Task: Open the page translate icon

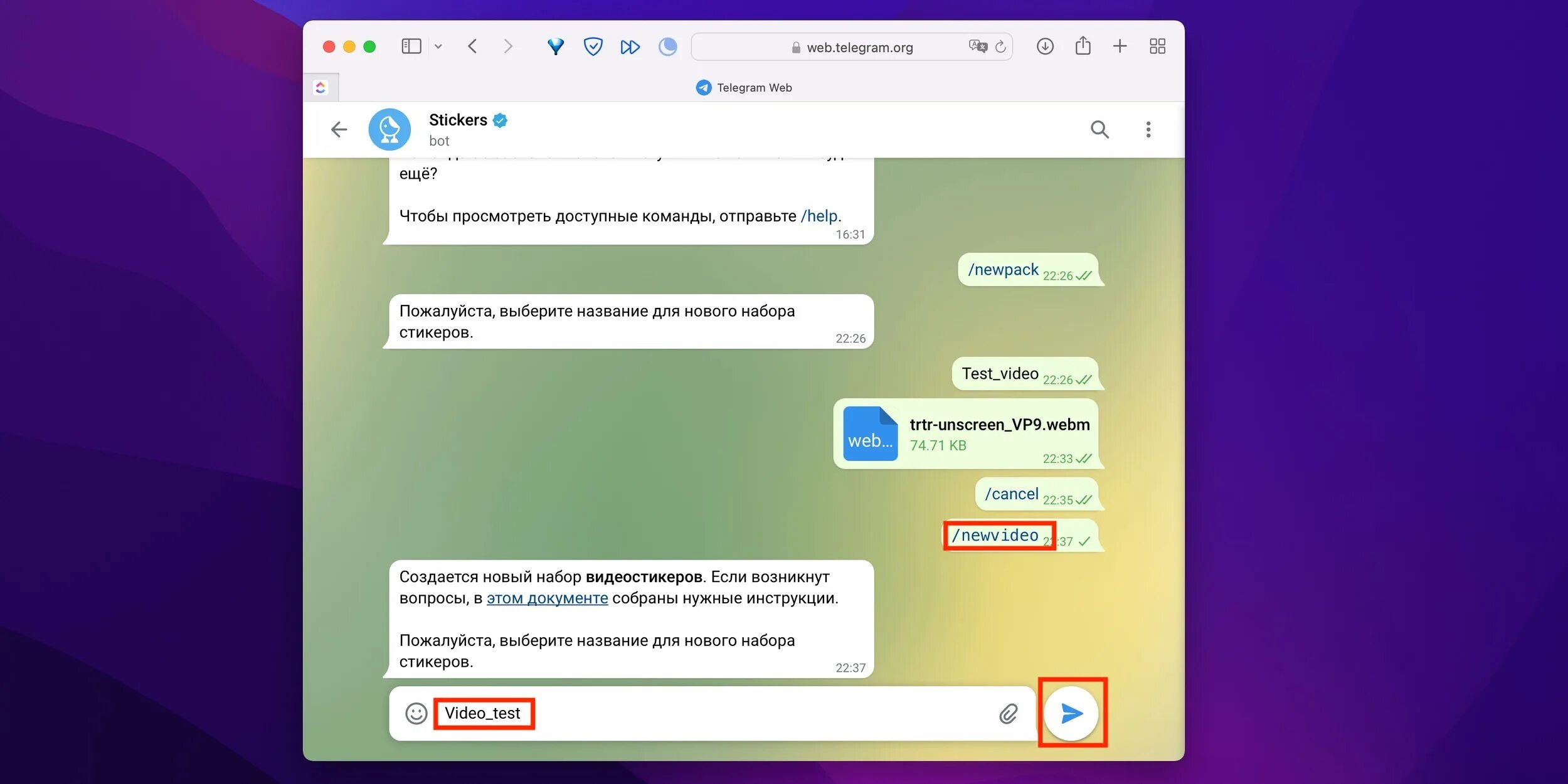Action: point(977,46)
